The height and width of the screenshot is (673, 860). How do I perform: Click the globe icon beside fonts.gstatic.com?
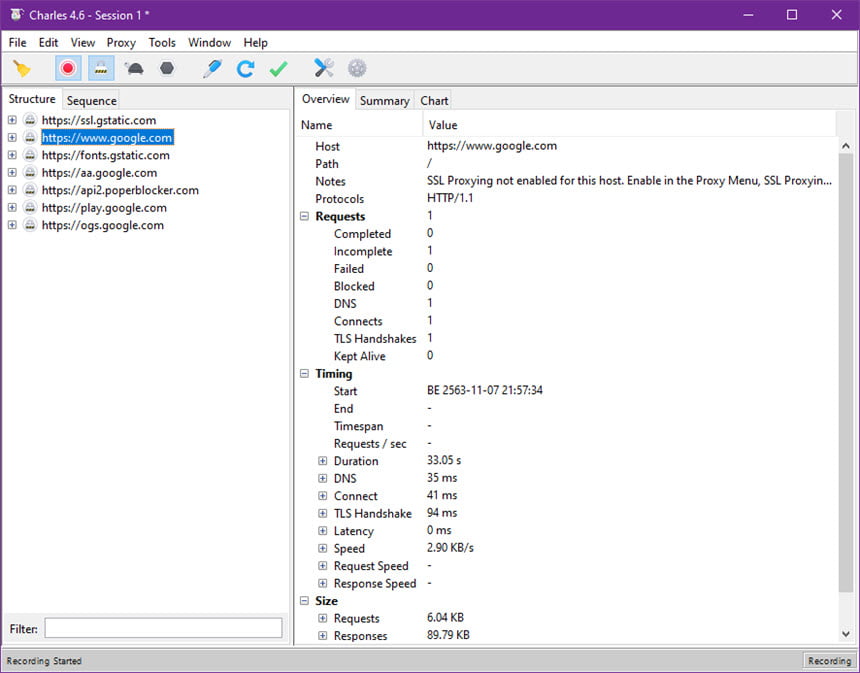click(x=30, y=155)
